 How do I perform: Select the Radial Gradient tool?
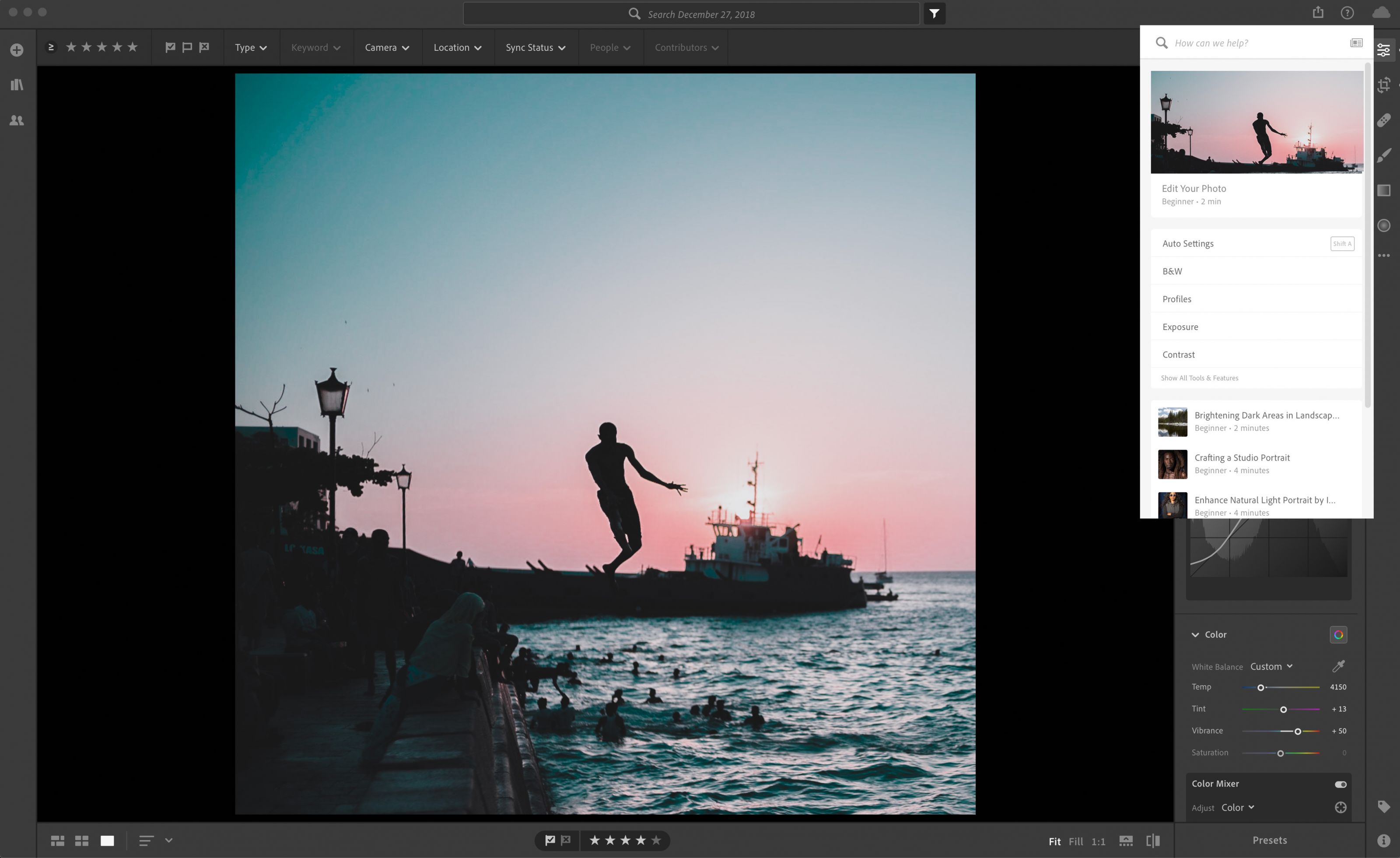(1385, 226)
